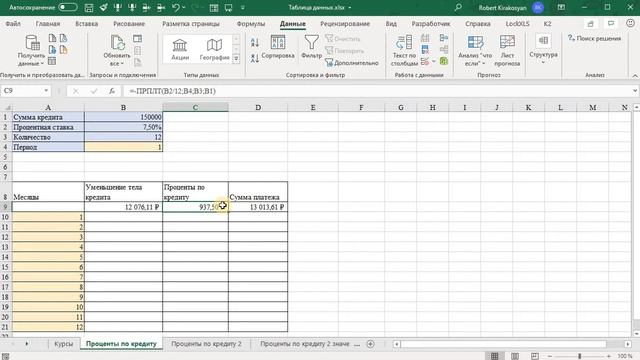Open the Undo history dropdown arrow

pos(183,7)
